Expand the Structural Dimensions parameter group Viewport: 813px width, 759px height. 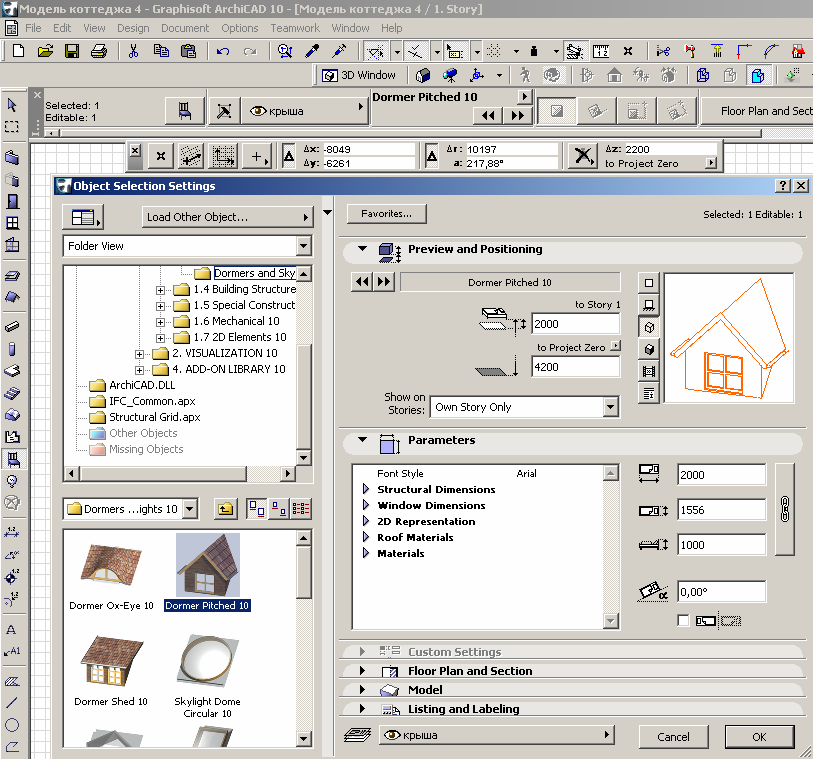click(x=366, y=489)
